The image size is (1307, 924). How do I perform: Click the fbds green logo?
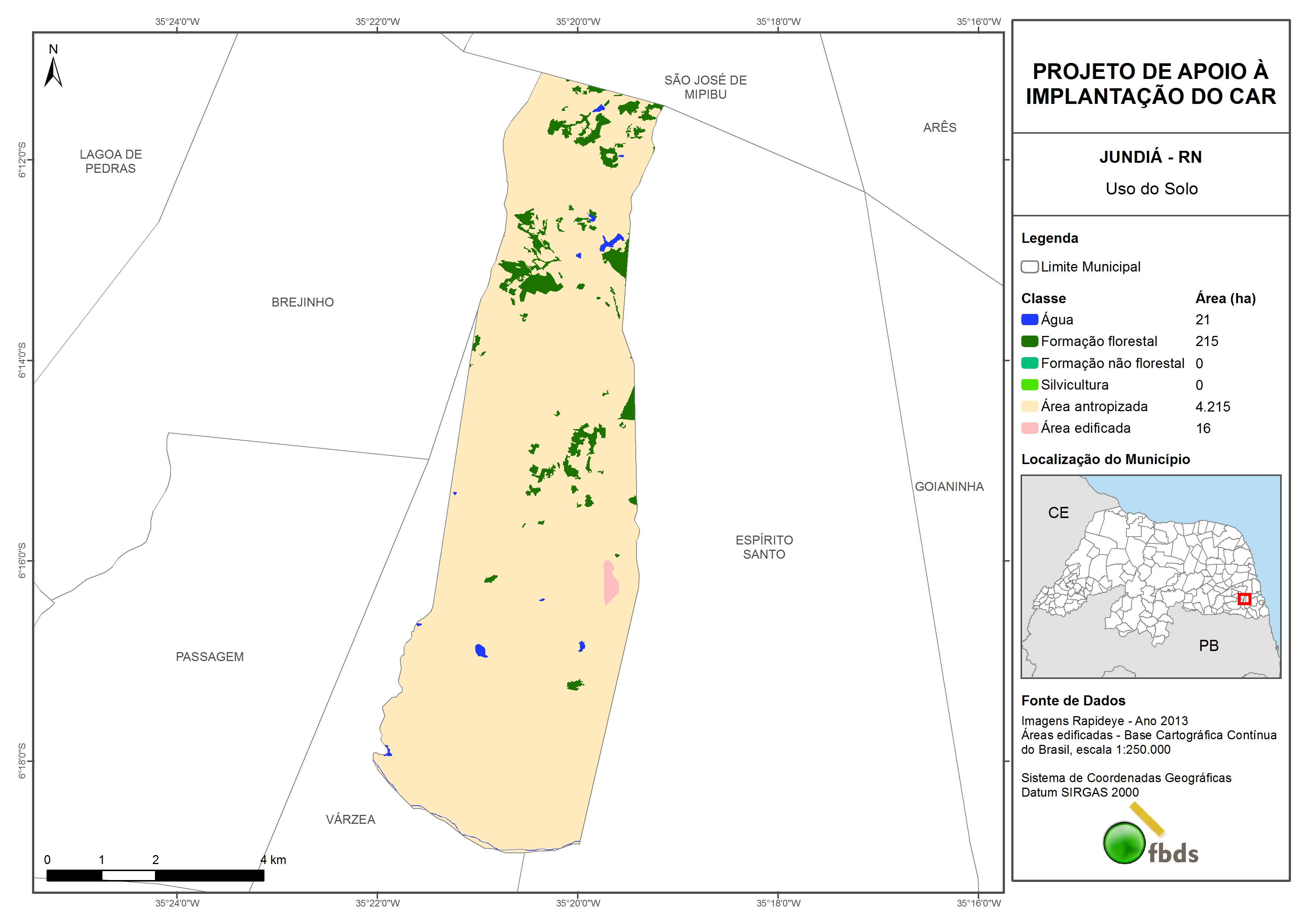1124,843
